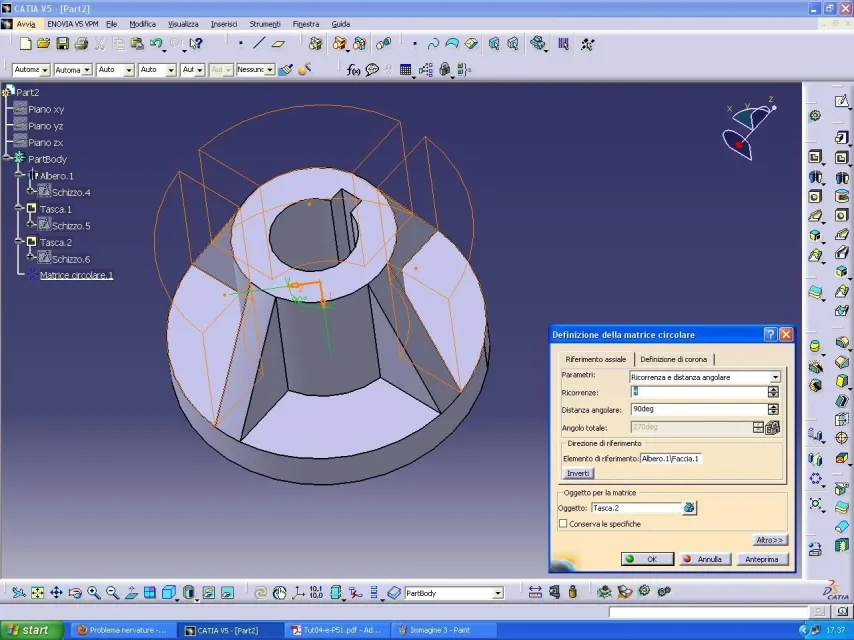Open the Avvia menu

pyautogui.click(x=26, y=24)
